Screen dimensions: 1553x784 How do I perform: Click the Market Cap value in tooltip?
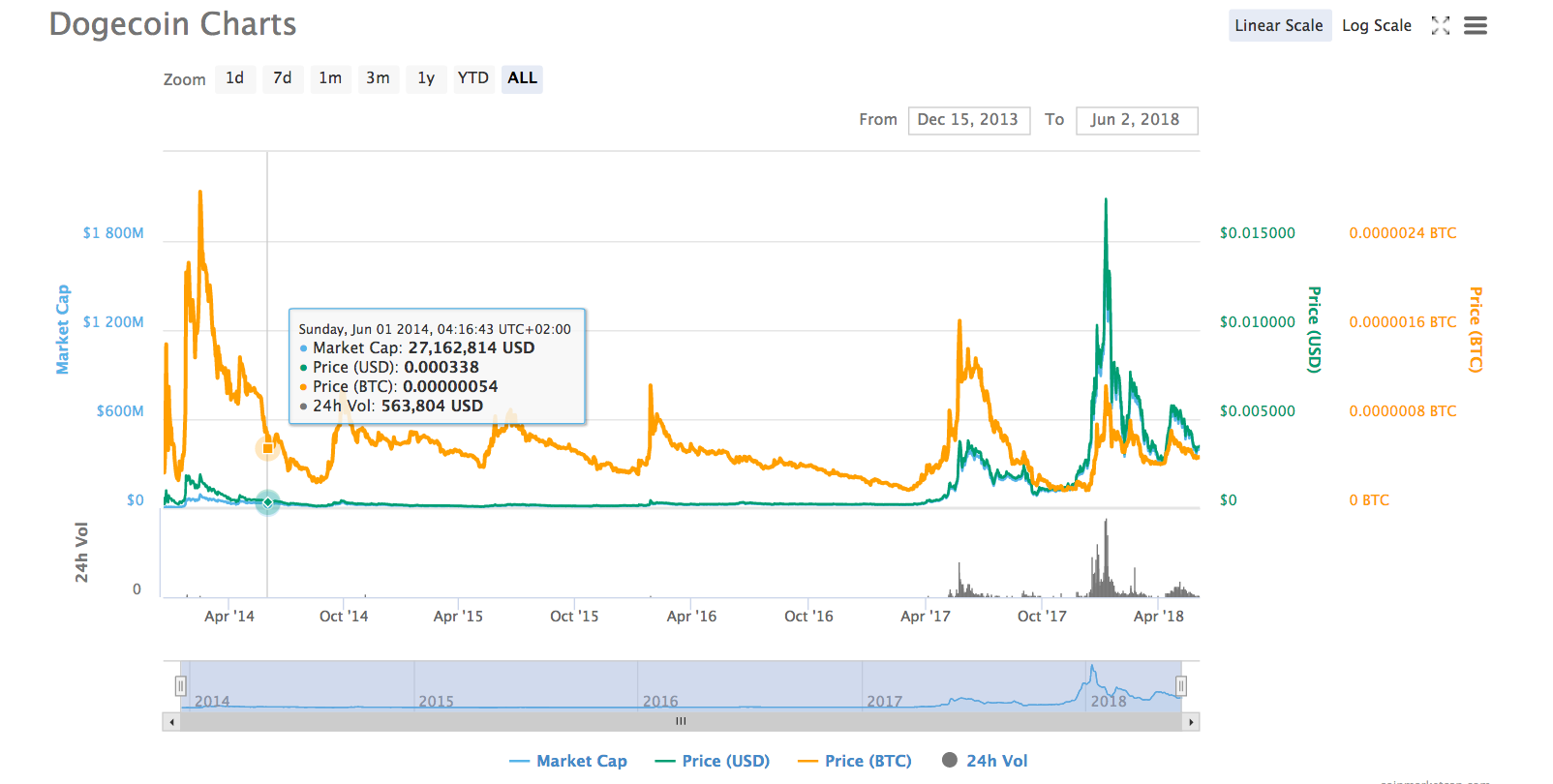[472, 348]
